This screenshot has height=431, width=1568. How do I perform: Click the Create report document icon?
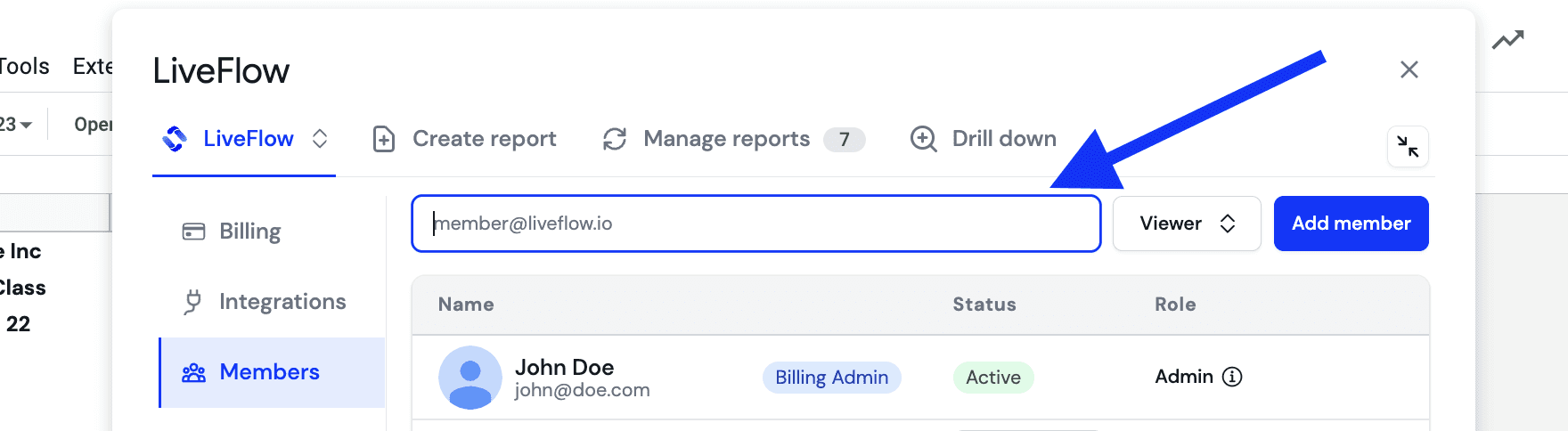tap(384, 140)
